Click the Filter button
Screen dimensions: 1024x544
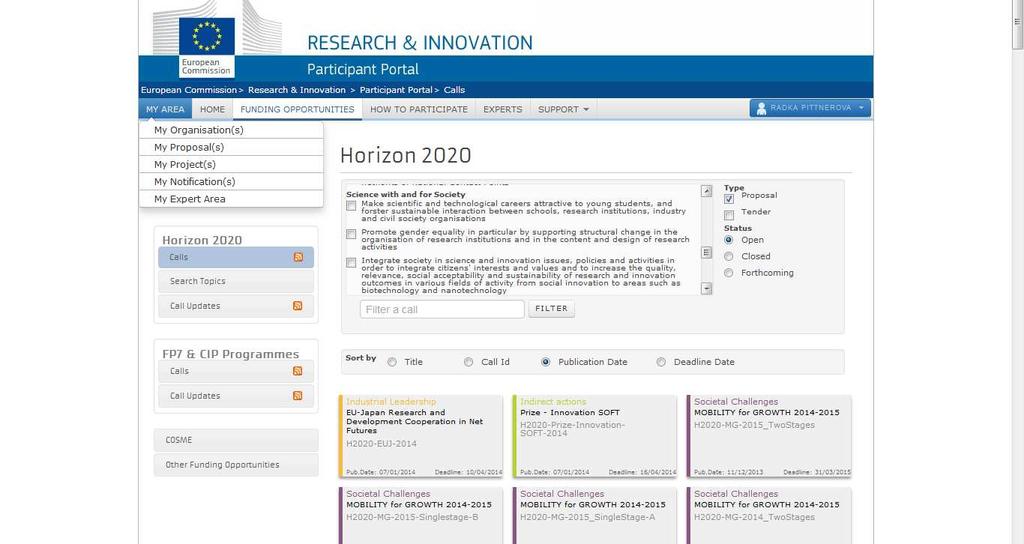coord(551,308)
